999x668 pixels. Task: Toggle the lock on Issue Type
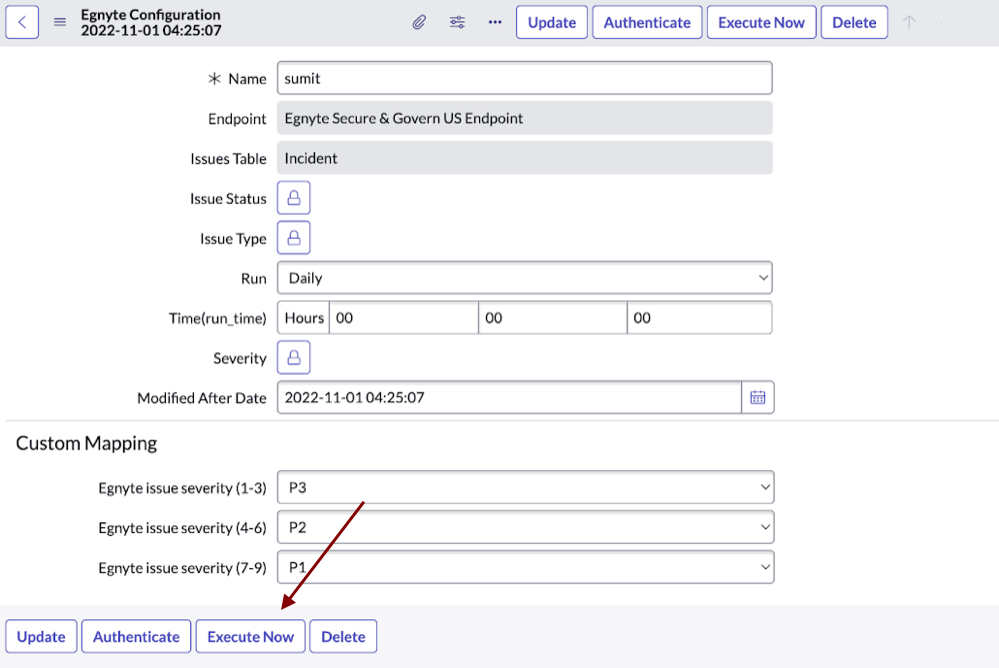pyautogui.click(x=293, y=238)
